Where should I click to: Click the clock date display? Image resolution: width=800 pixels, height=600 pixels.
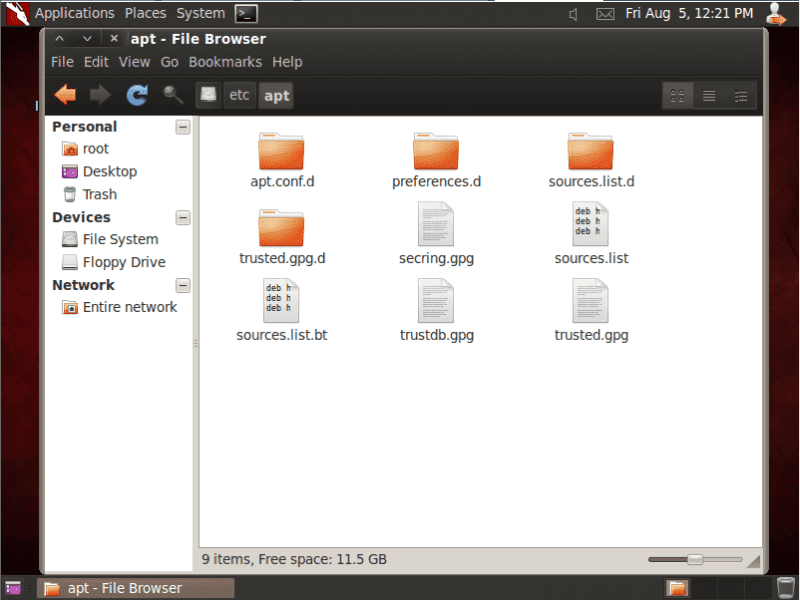(x=689, y=13)
